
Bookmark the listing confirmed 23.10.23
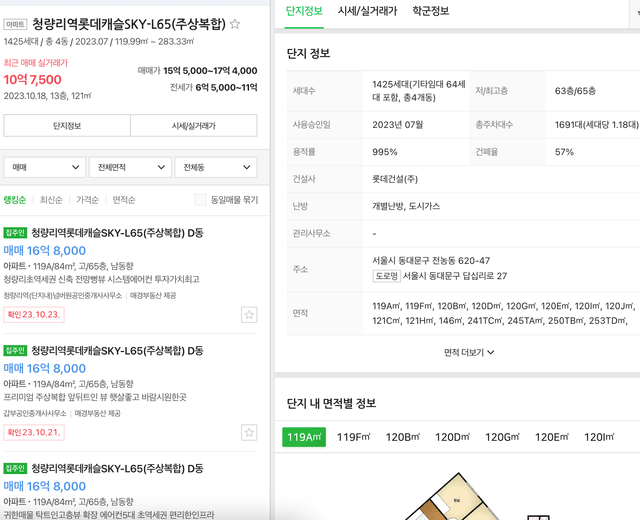pyautogui.click(x=249, y=315)
